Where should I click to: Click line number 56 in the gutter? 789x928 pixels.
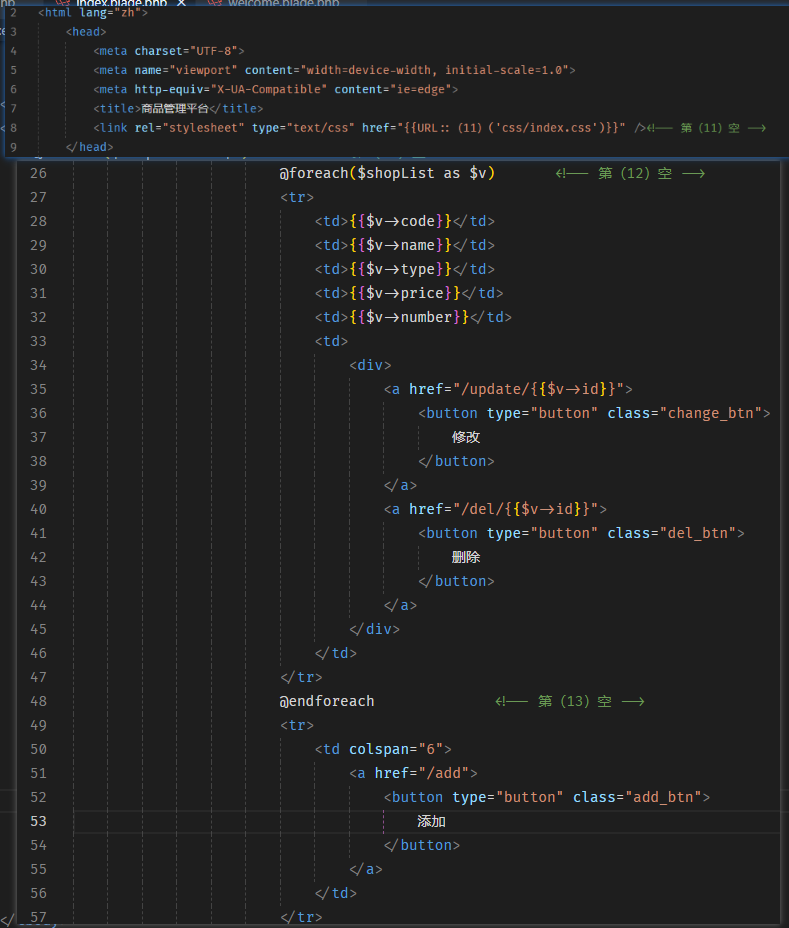[x=38, y=893]
